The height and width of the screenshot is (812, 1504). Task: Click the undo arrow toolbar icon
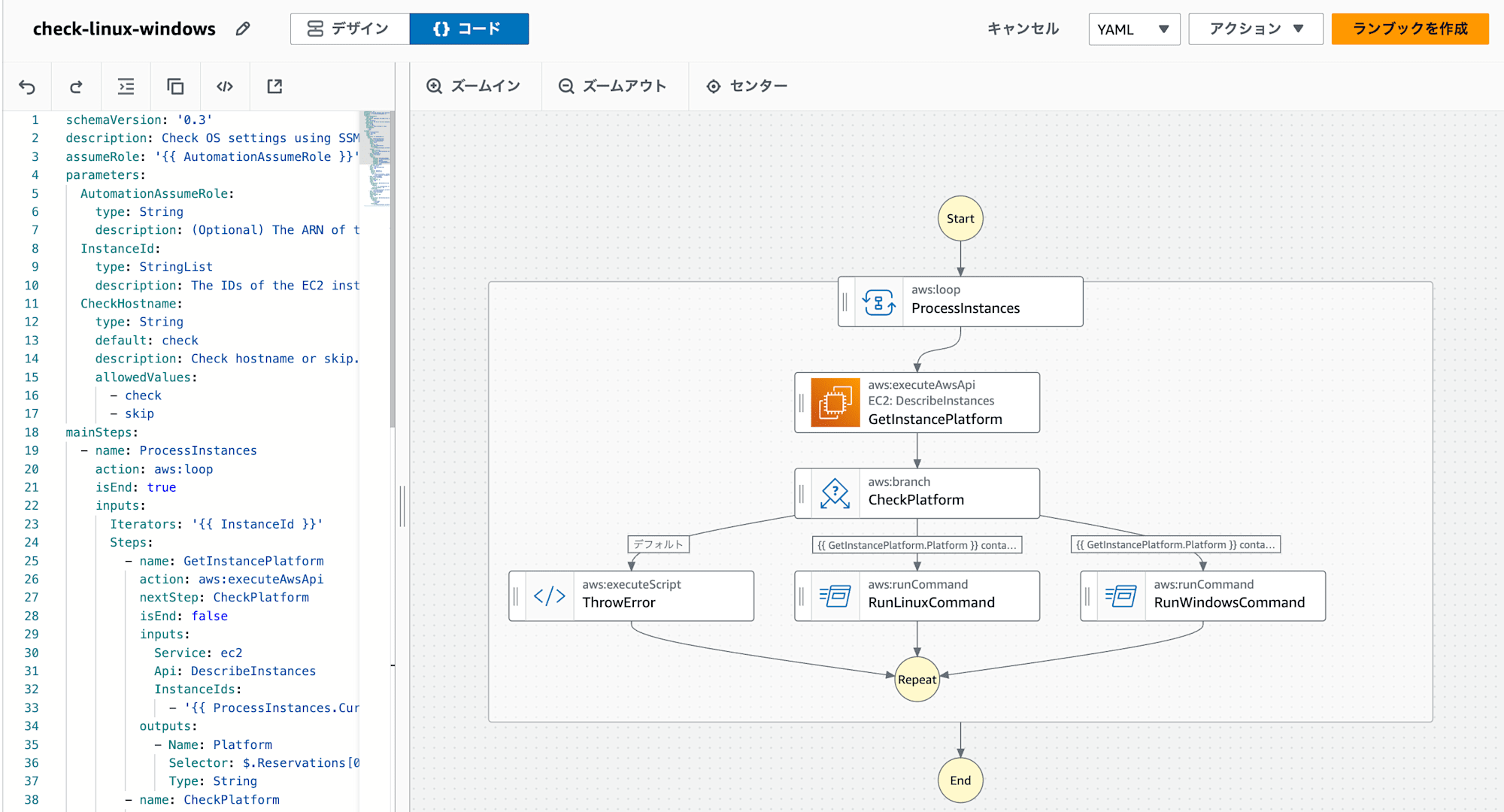pyautogui.click(x=28, y=86)
